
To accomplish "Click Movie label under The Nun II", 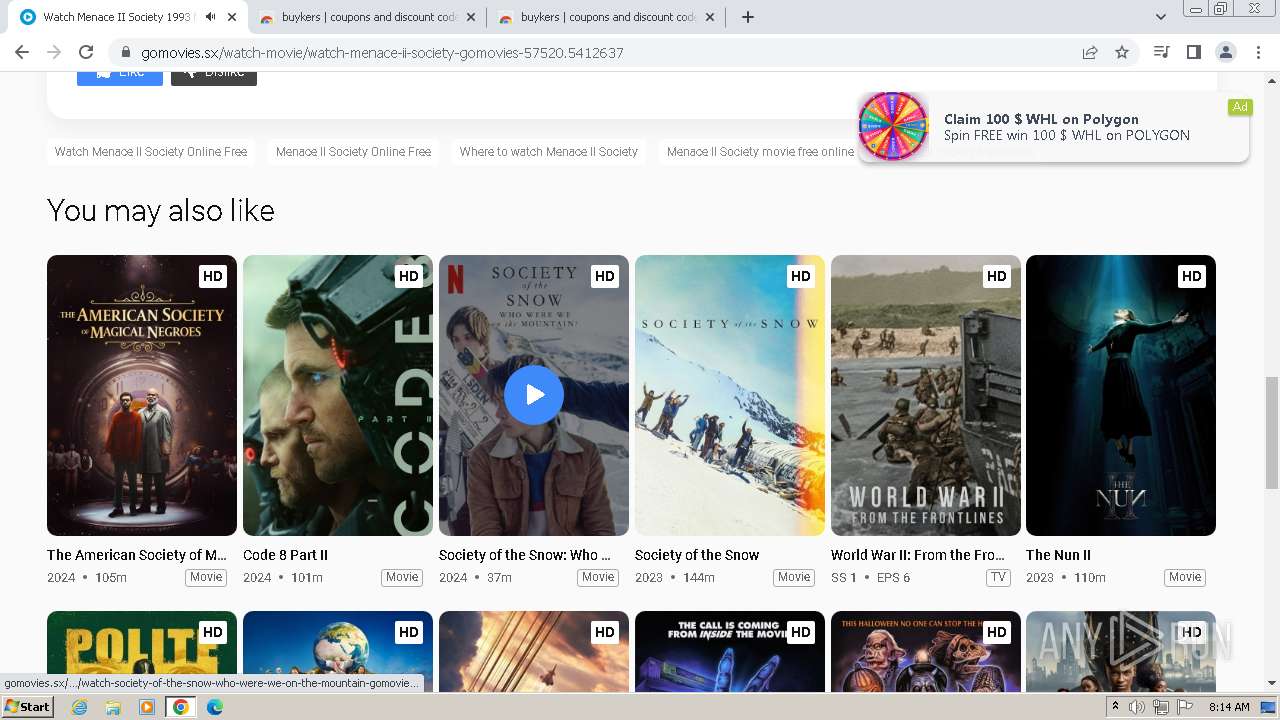I will pyautogui.click(x=1185, y=577).
